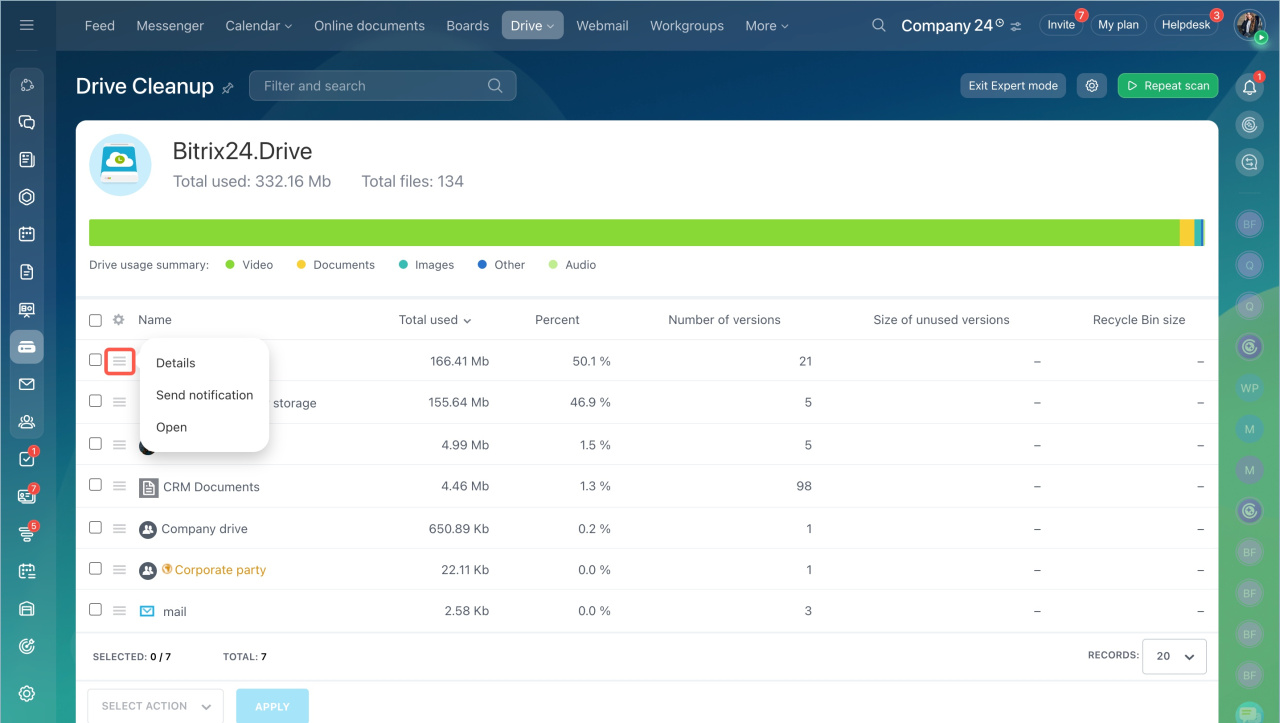The height and width of the screenshot is (723, 1280).
Task: Open the calendar icon in left sidebar
Action: point(27,234)
